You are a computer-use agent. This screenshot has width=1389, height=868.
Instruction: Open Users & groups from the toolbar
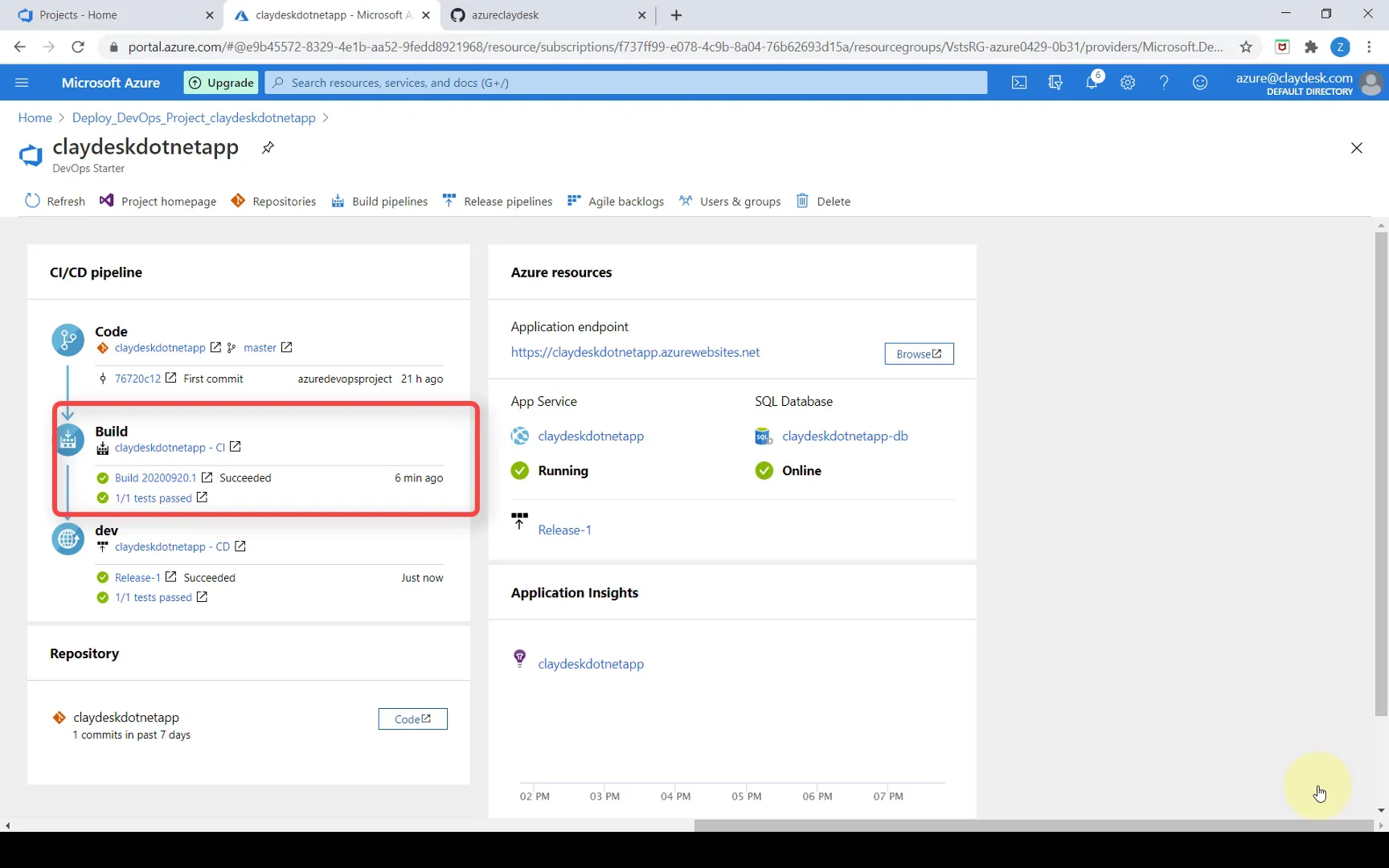tap(729, 201)
